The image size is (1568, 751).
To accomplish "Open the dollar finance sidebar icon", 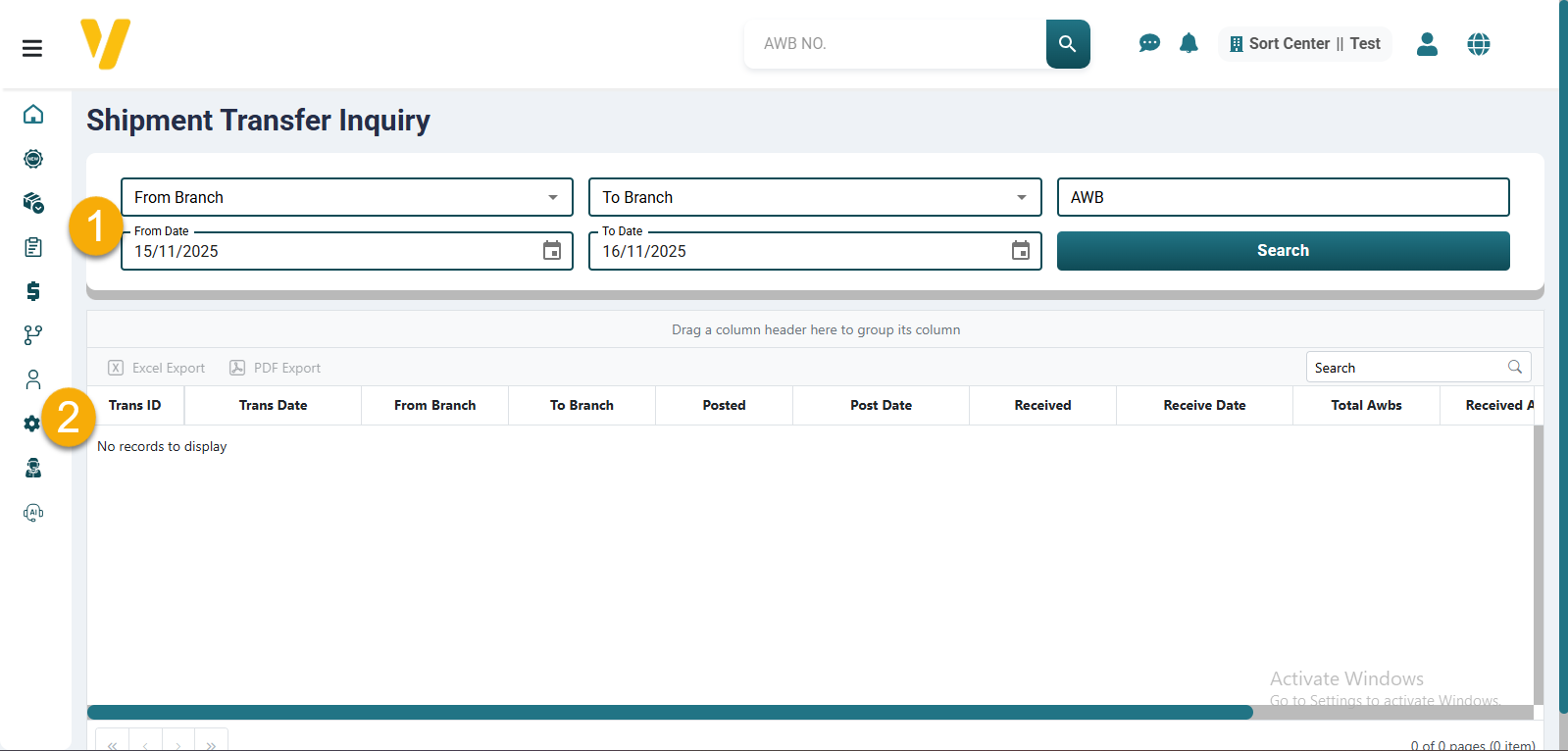I will (33, 291).
